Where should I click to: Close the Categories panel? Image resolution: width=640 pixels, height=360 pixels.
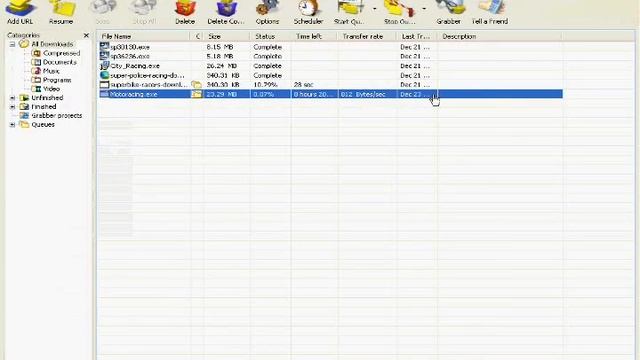86,36
